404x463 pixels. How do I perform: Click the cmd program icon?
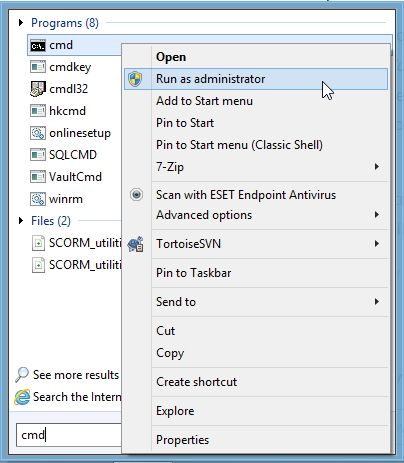point(38,45)
